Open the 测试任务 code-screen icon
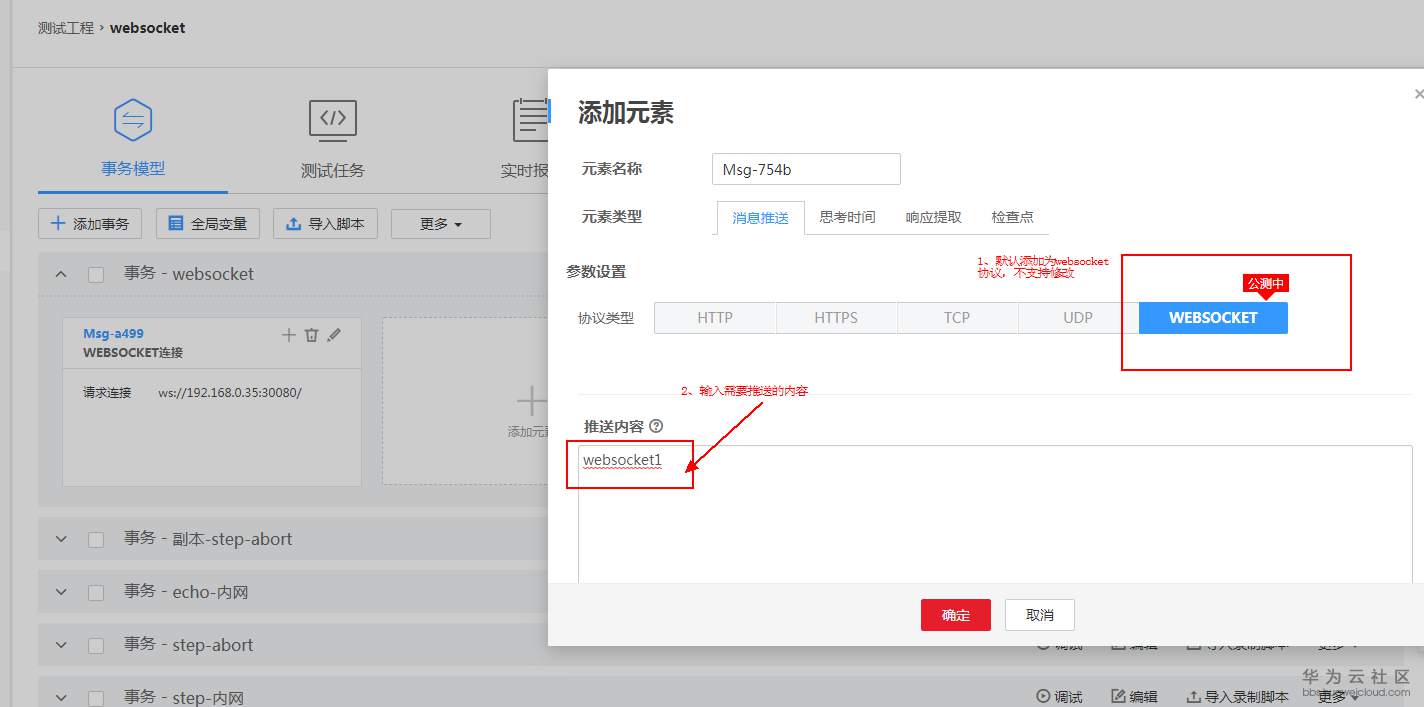The width and height of the screenshot is (1424, 707). [x=333, y=120]
